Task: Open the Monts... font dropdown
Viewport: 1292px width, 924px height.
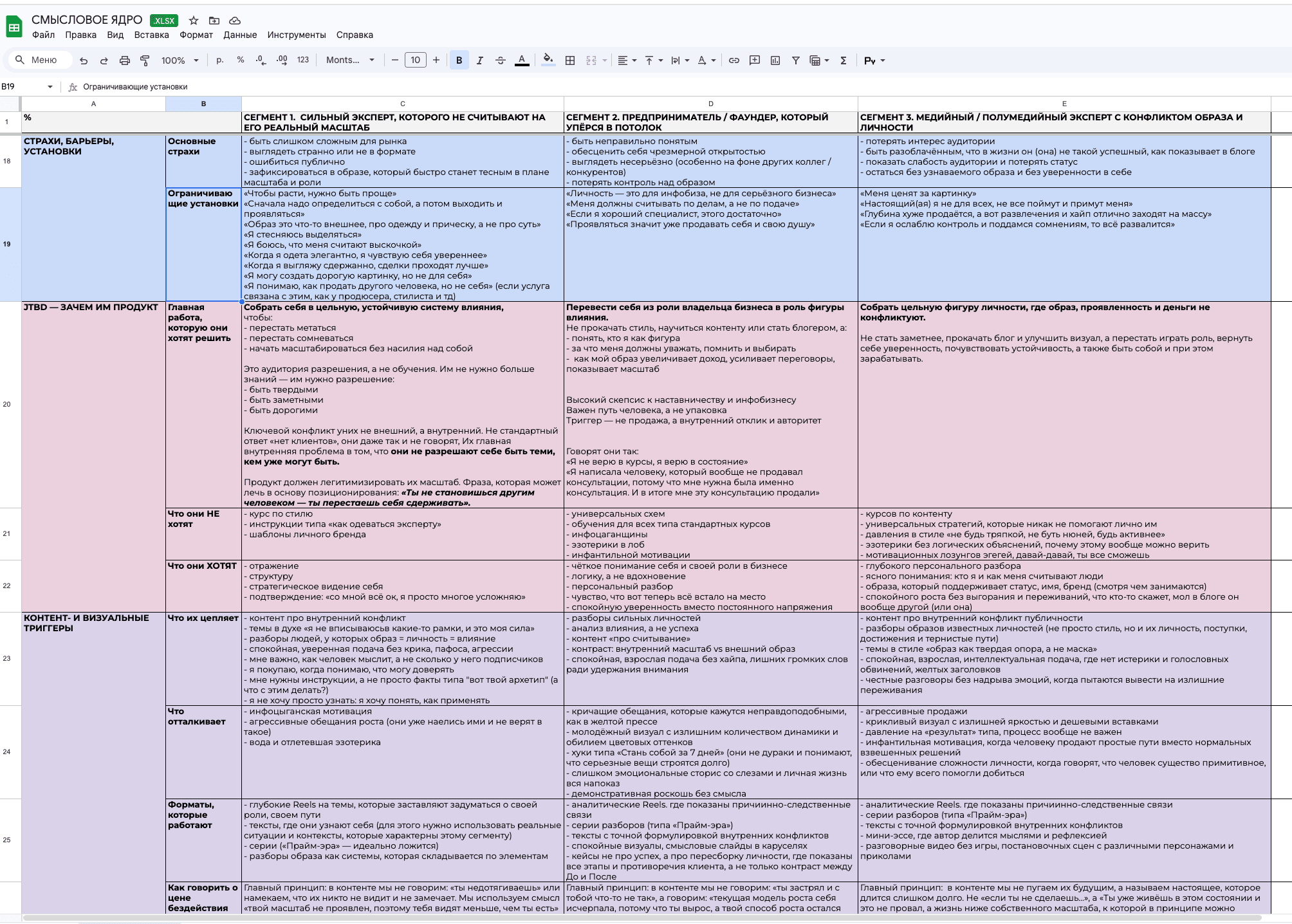Action: [x=350, y=60]
